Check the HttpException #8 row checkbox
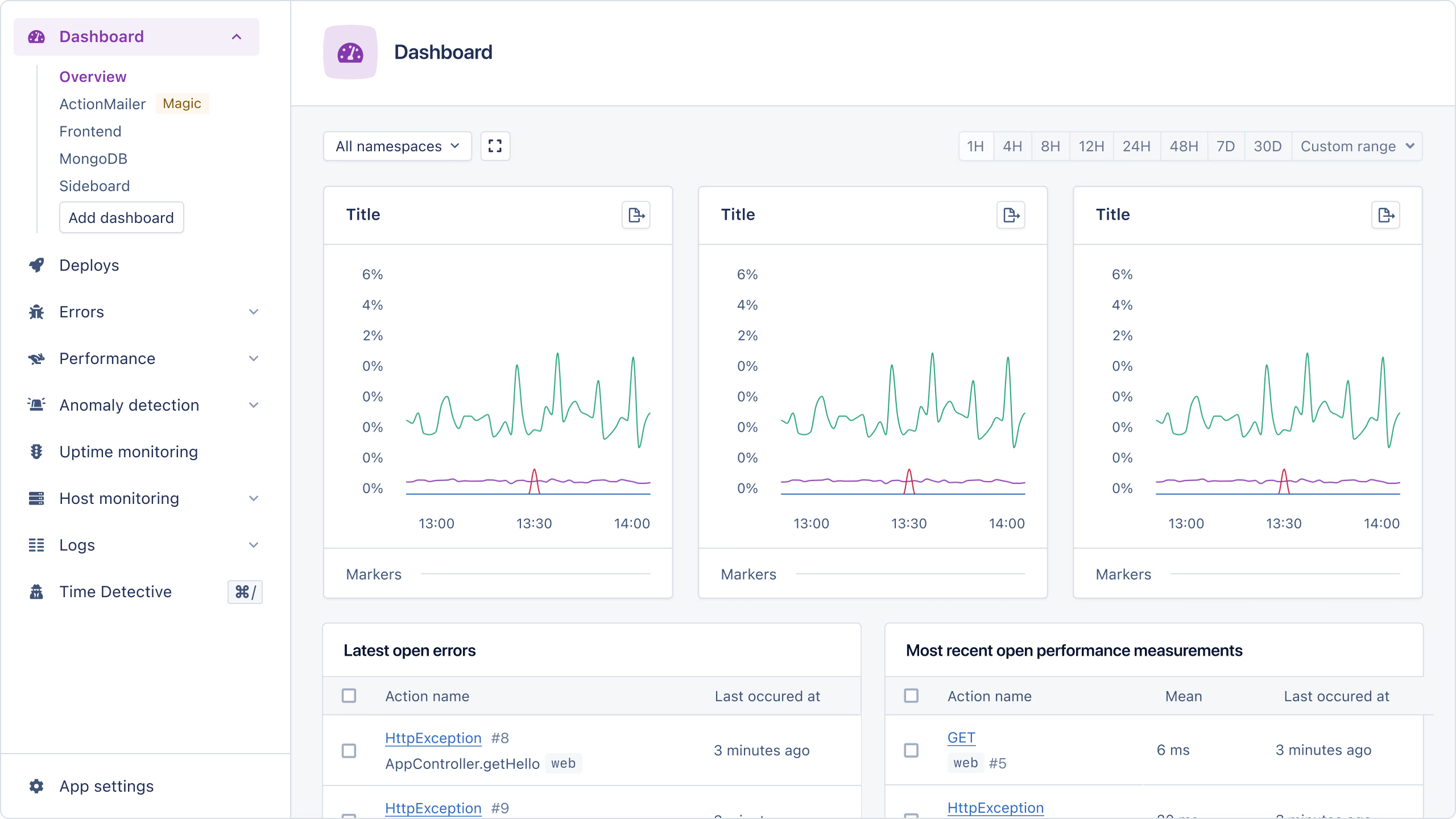The image size is (1456, 819). click(349, 750)
